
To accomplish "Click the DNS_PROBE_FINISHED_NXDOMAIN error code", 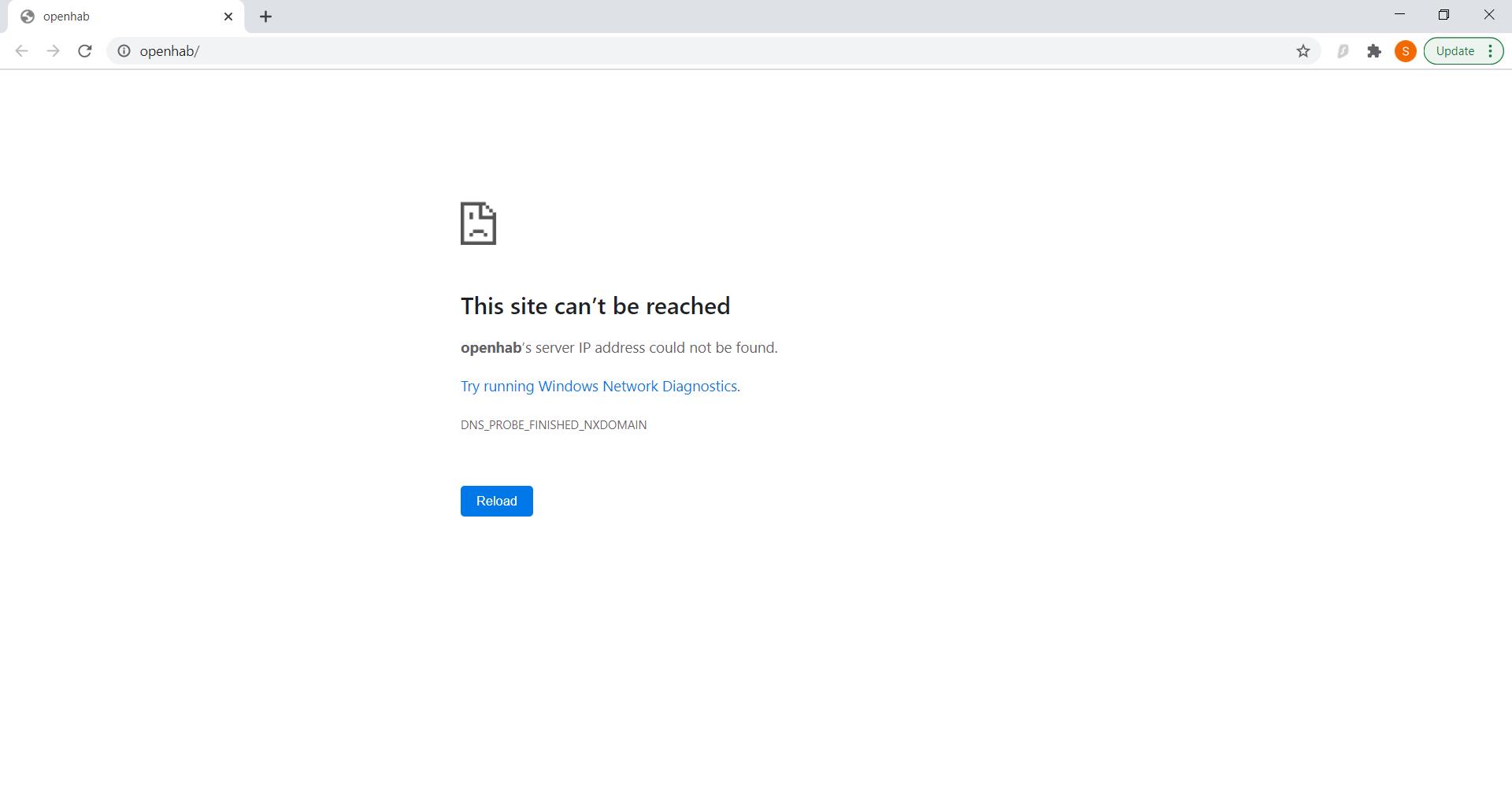I will [x=554, y=425].
